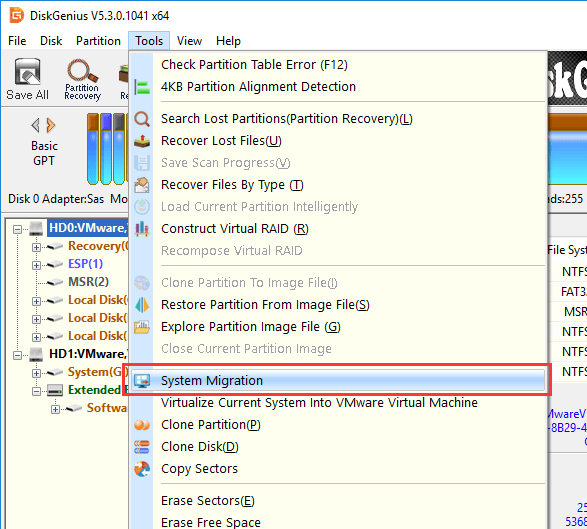Expand the Software partition node

(55, 409)
